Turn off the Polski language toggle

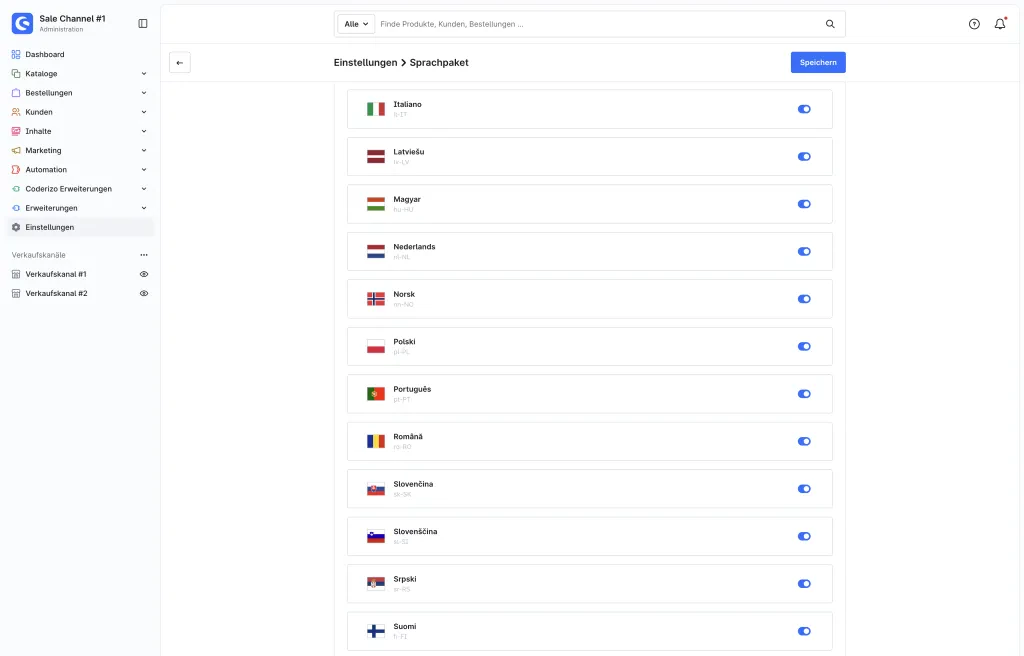click(804, 346)
